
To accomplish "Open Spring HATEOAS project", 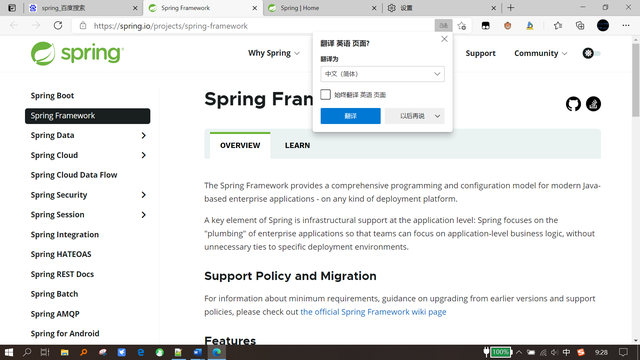I will click(x=61, y=254).
